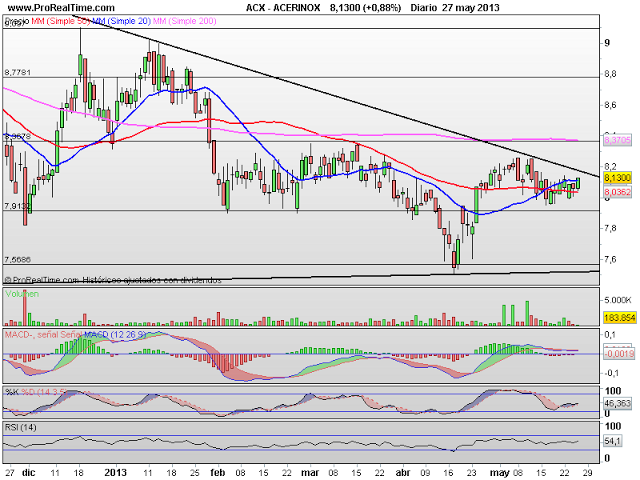Select the MM (Simple 20) legend label
The image size is (640, 480).
121,21
